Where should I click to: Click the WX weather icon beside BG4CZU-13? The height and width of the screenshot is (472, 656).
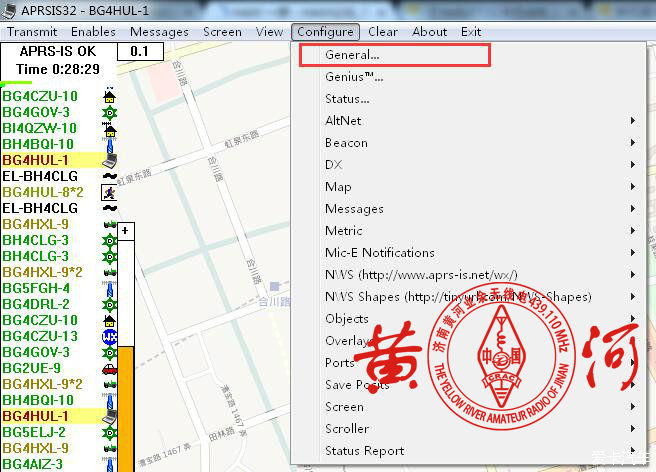[109, 336]
